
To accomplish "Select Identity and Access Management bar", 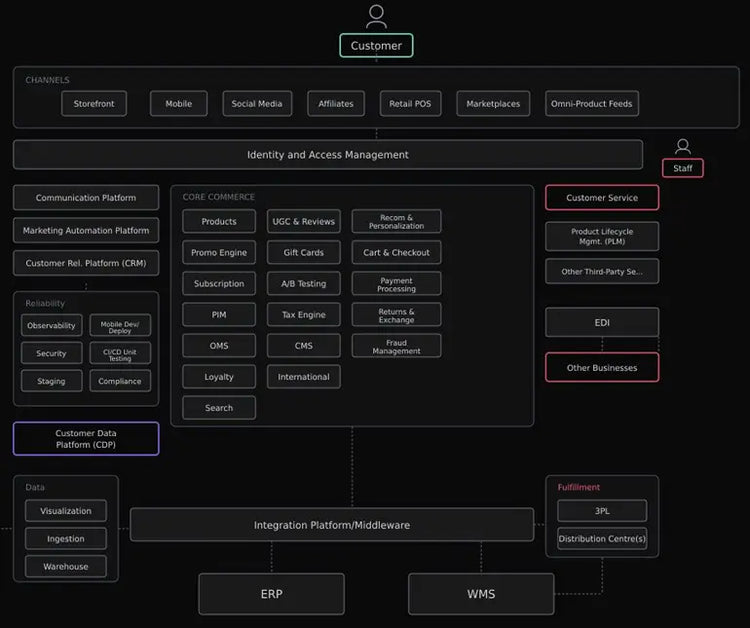I will pos(328,155).
